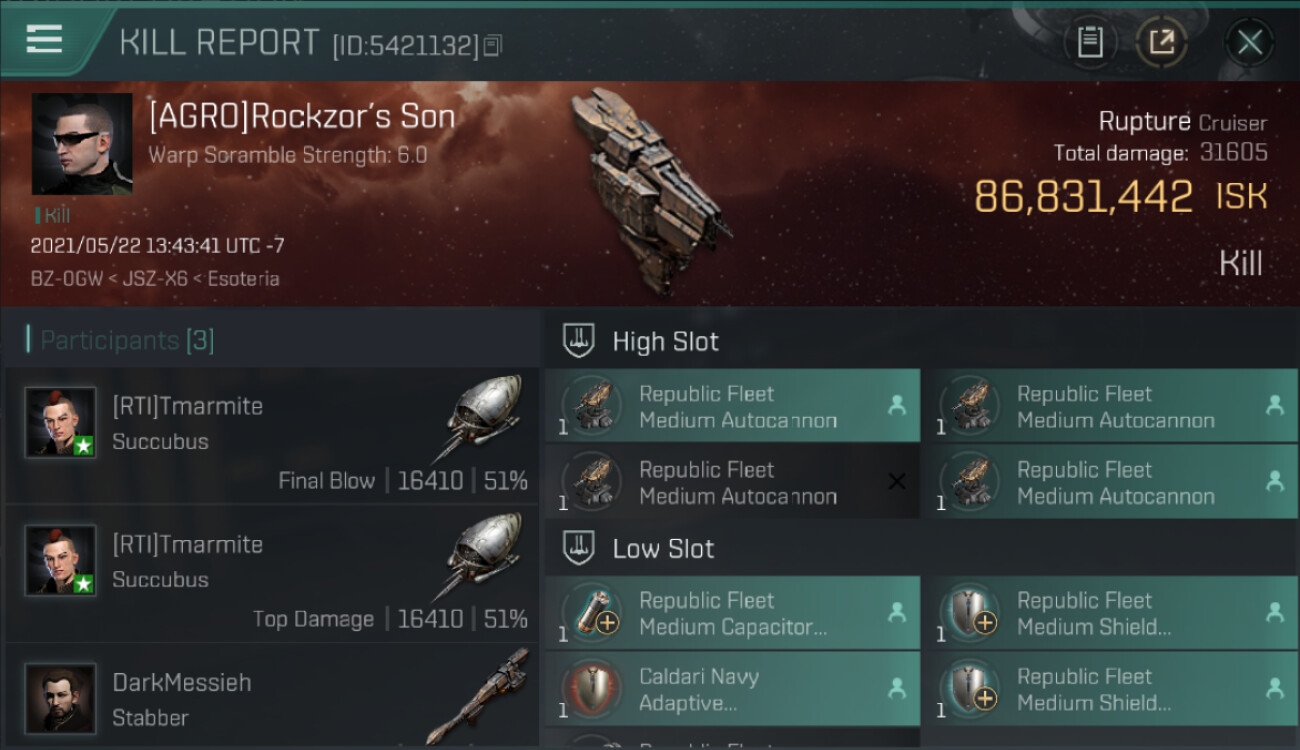Select Caldari Navy Adaptive module
This screenshot has width=1300, height=750.
[732, 689]
